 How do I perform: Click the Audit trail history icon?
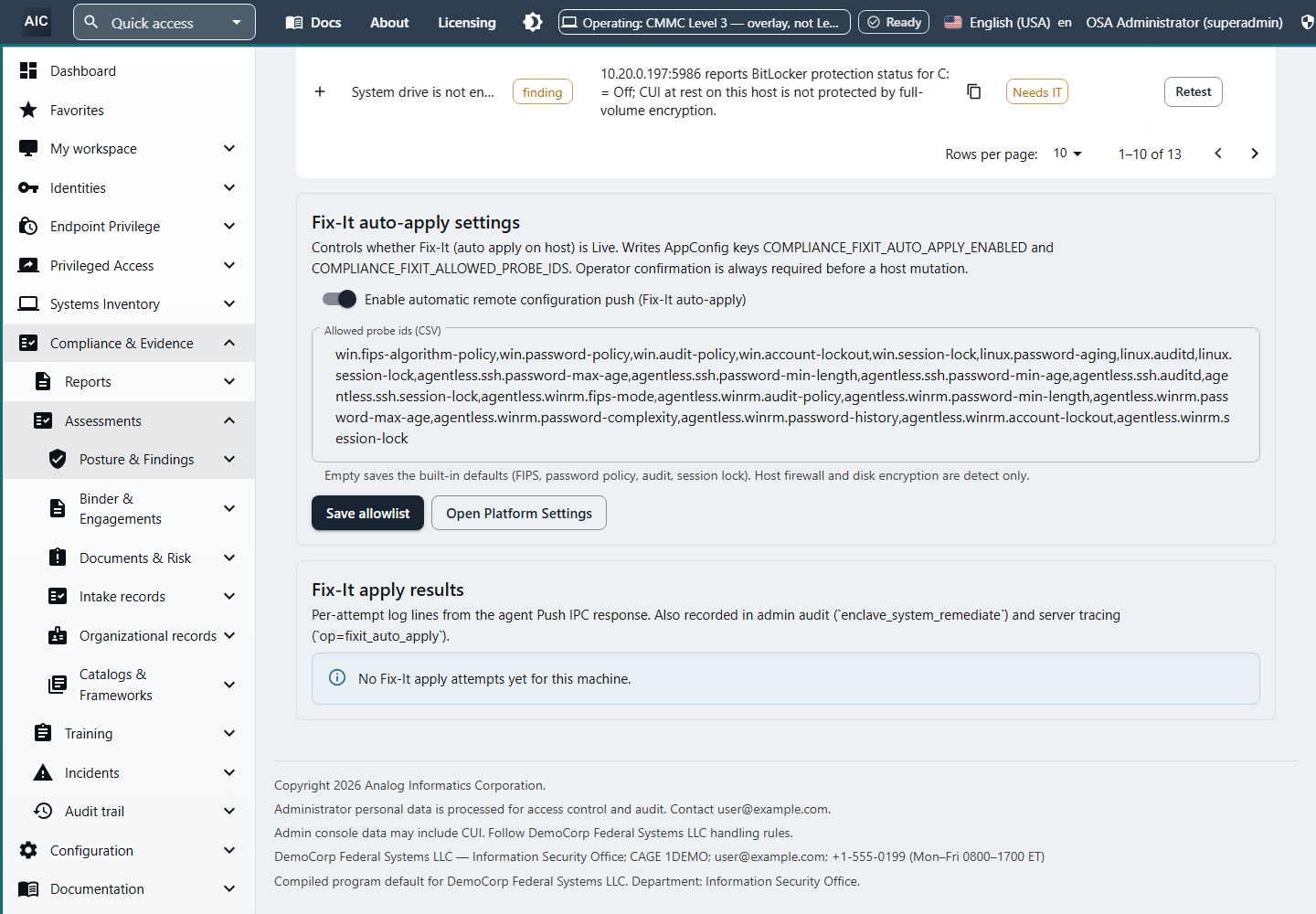point(43,811)
